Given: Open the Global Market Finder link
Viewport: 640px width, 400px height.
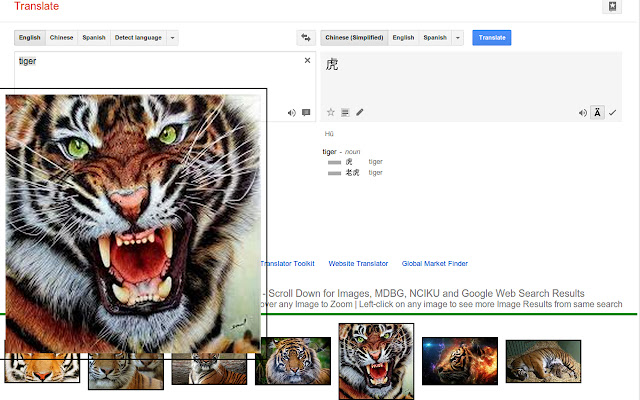Looking at the screenshot, I should click(435, 264).
